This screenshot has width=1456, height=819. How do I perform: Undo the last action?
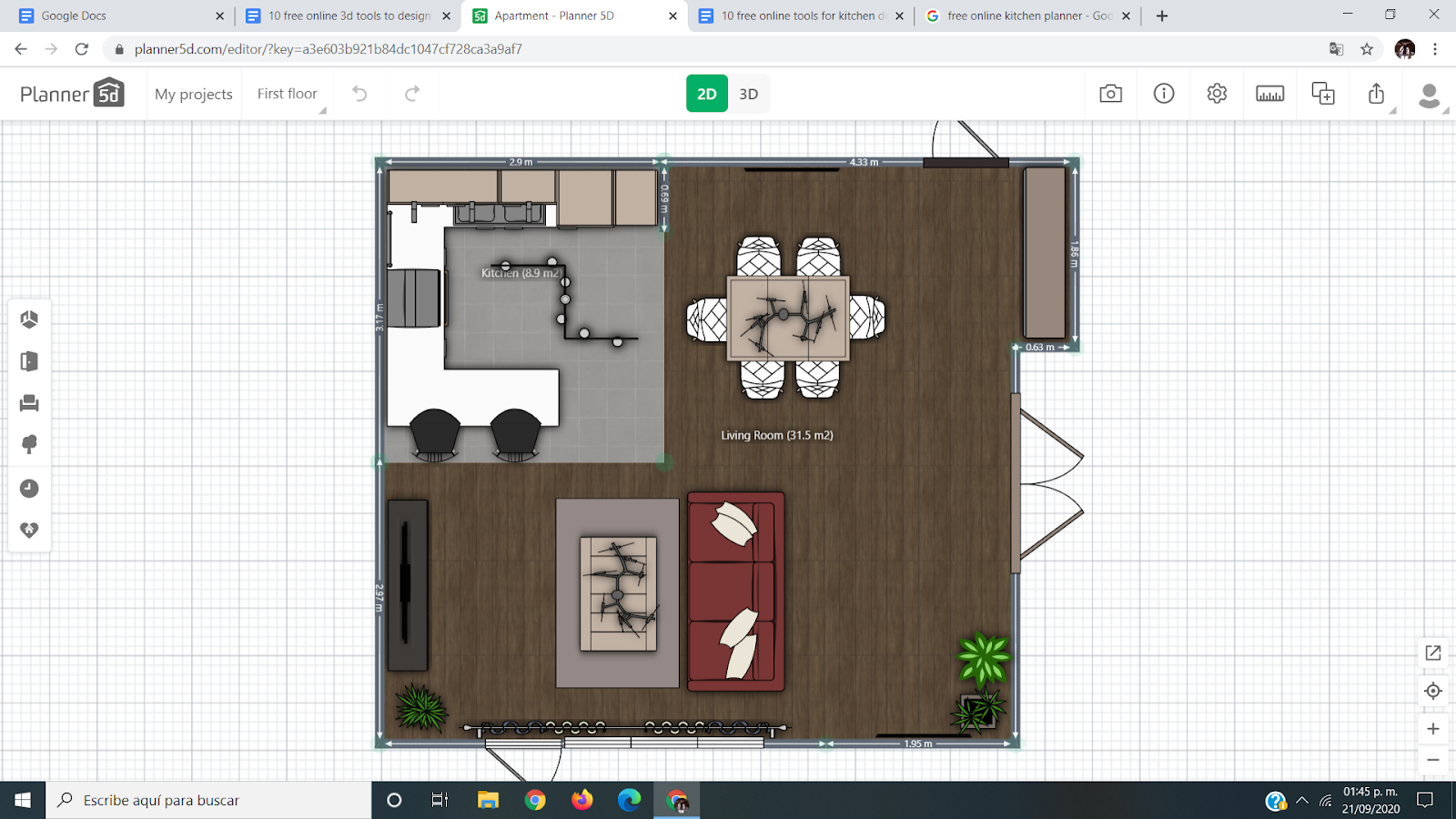tap(359, 94)
